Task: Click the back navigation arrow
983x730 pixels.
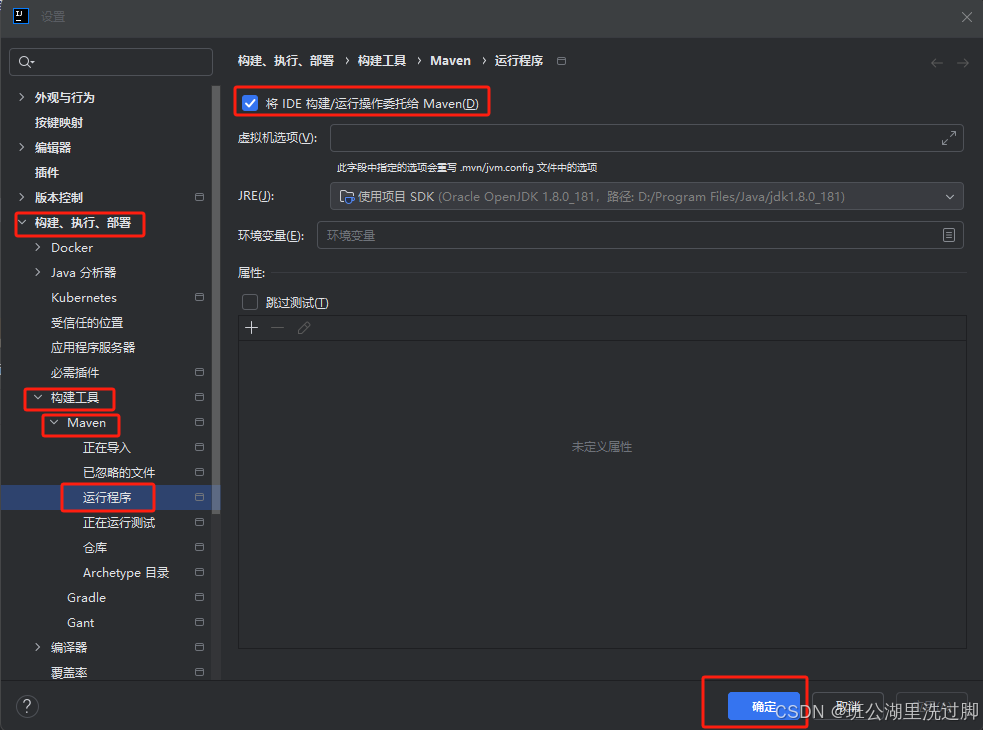Action: click(x=937, y=63)
